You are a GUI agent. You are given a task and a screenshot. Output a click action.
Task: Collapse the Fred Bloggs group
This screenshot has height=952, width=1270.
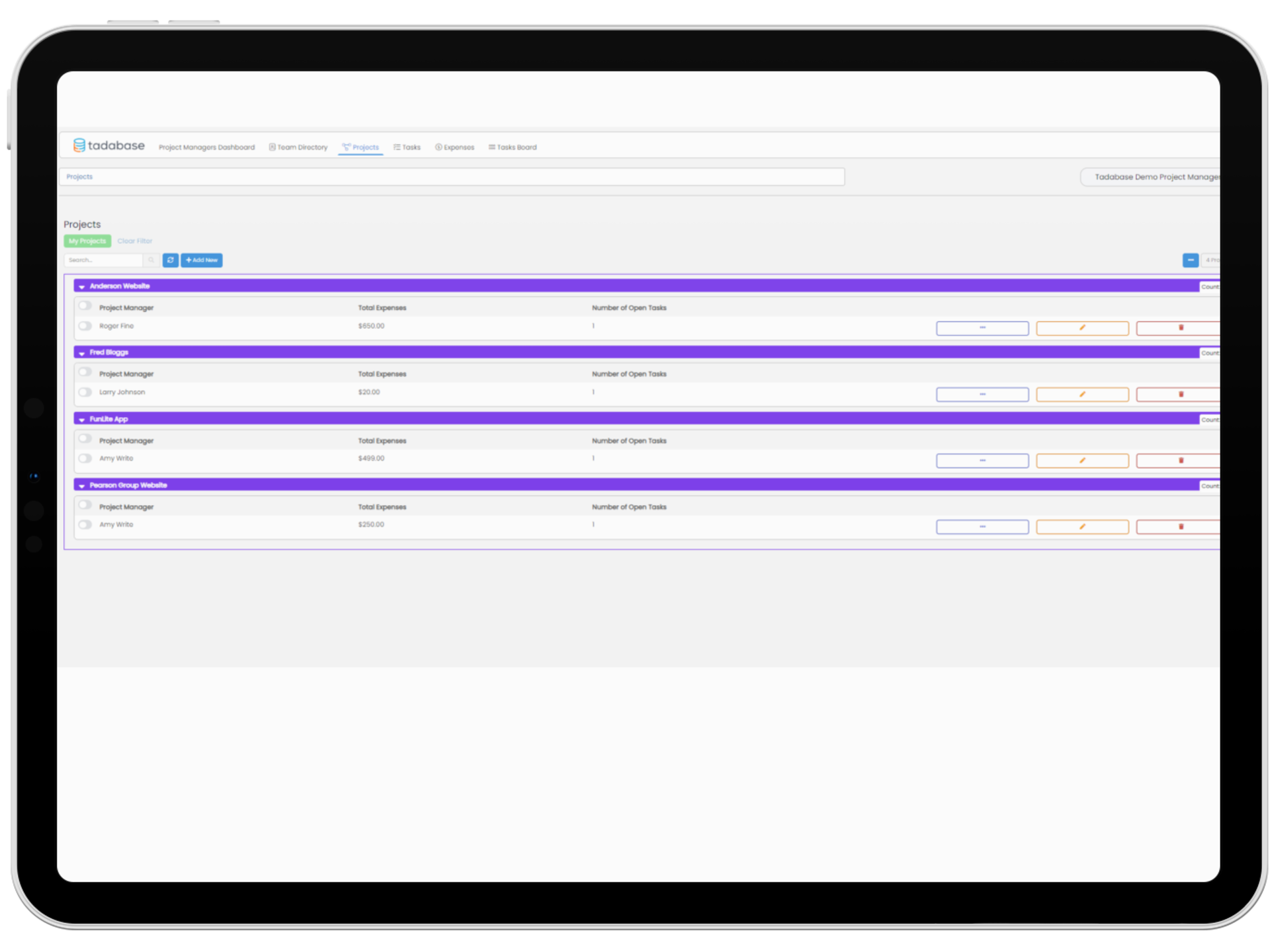pyautogui.click(x=82, y=353)
